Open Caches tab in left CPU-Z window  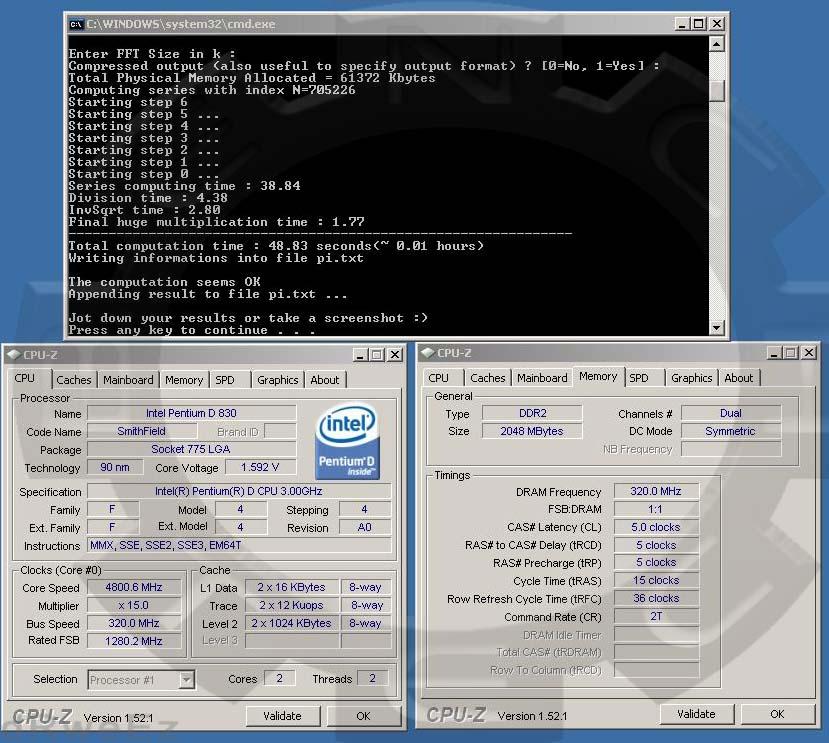pos(73,380)
